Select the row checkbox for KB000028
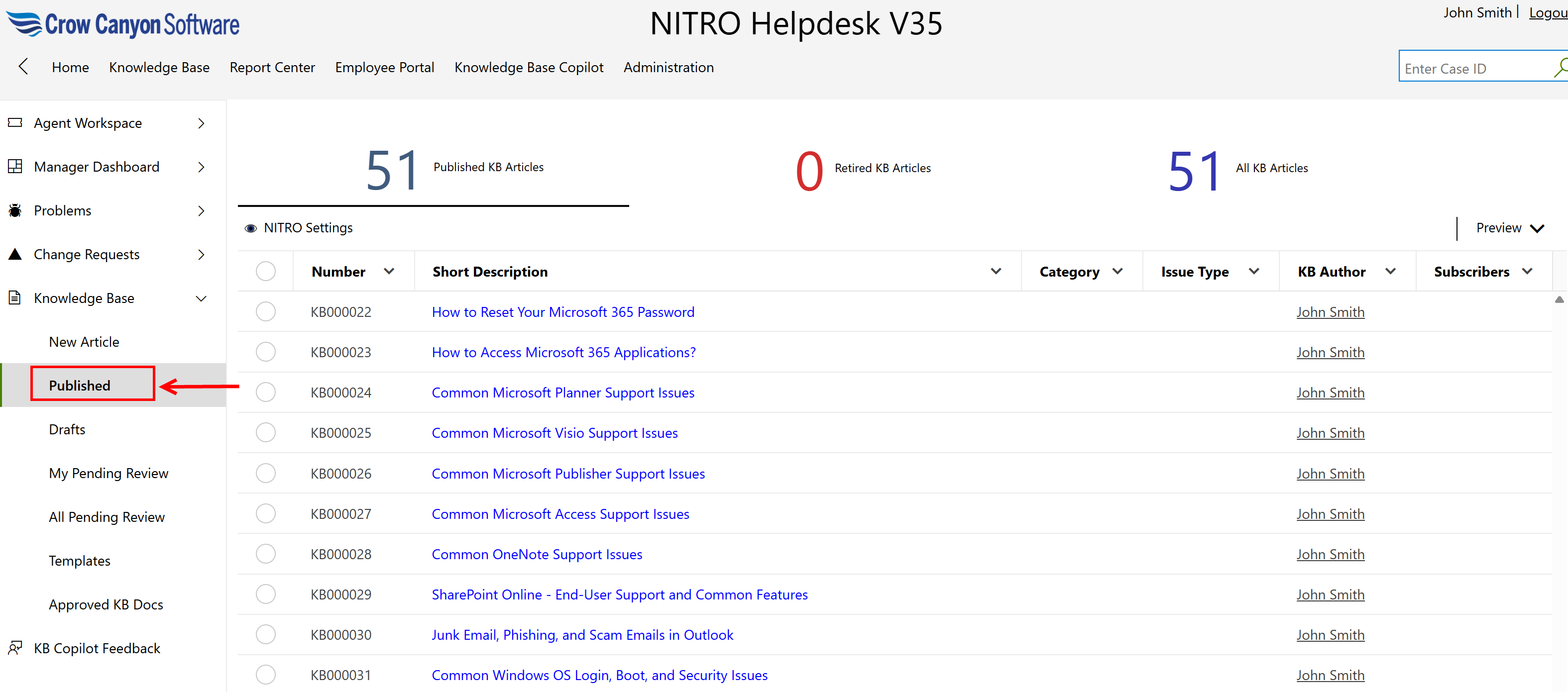The image size is (1568, 692). [x=265, y=554]
